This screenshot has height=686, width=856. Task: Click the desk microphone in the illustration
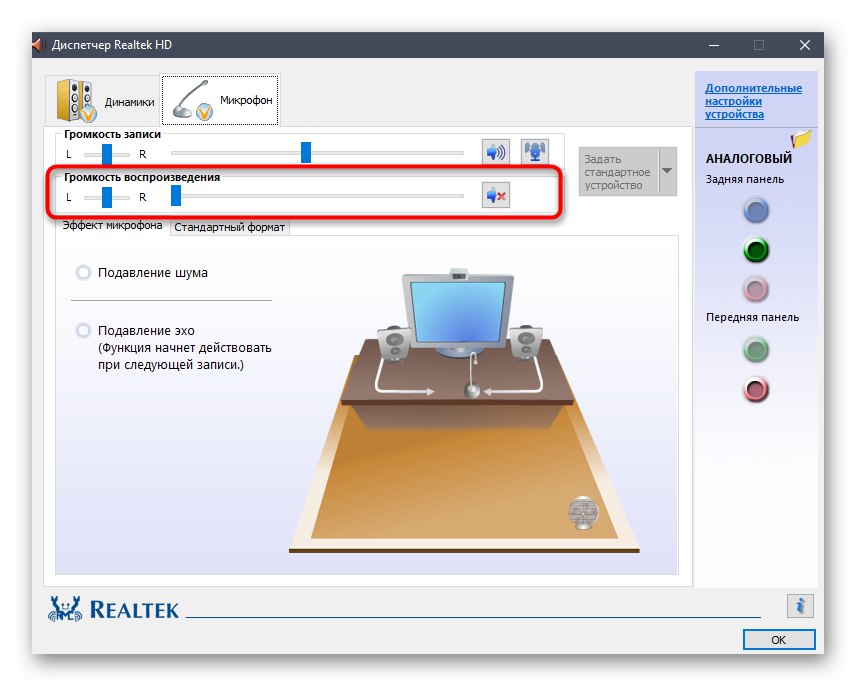472,377
